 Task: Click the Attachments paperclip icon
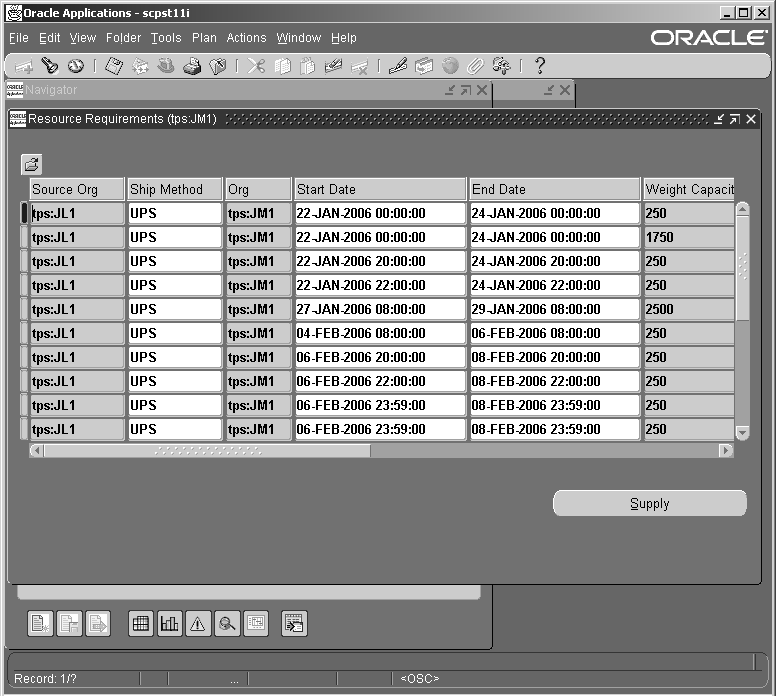pos(476,66)
